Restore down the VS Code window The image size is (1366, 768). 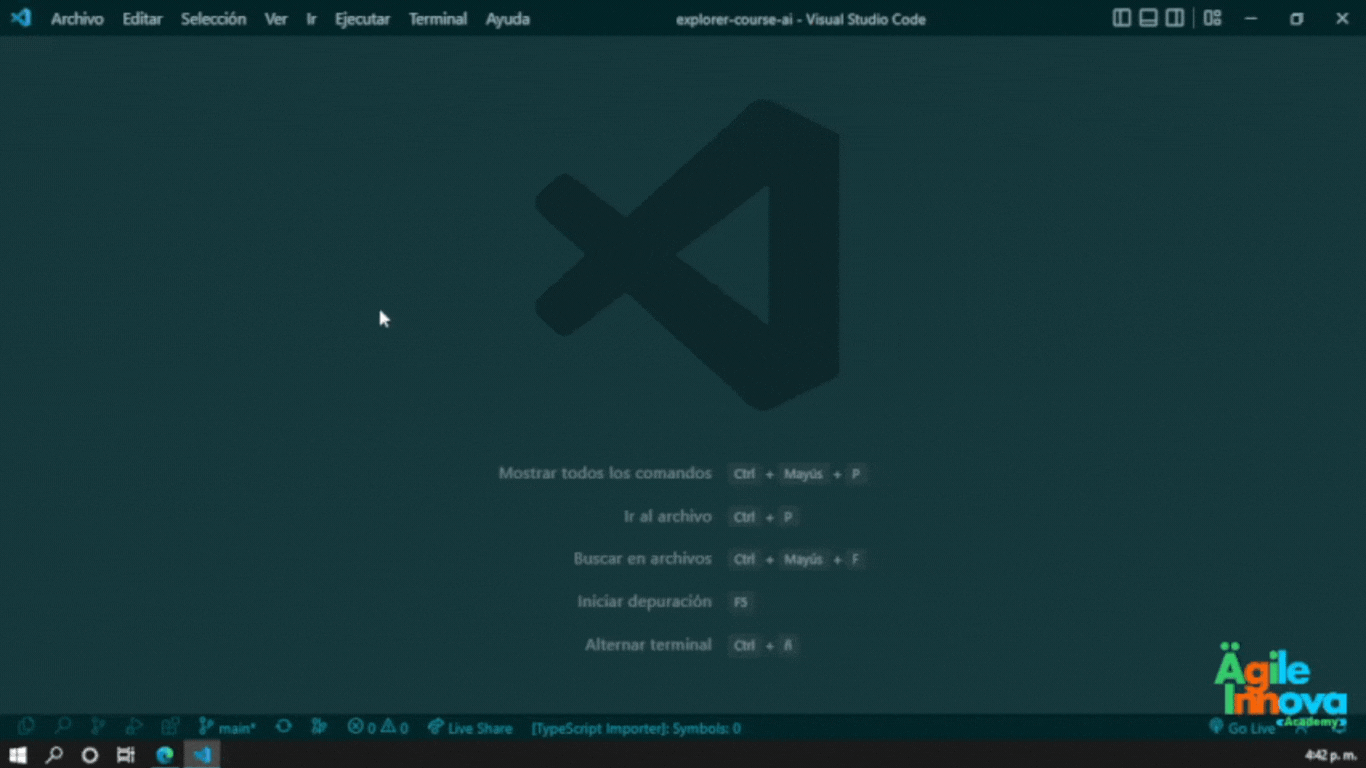pyautogui.click(x=1297, y=18)
